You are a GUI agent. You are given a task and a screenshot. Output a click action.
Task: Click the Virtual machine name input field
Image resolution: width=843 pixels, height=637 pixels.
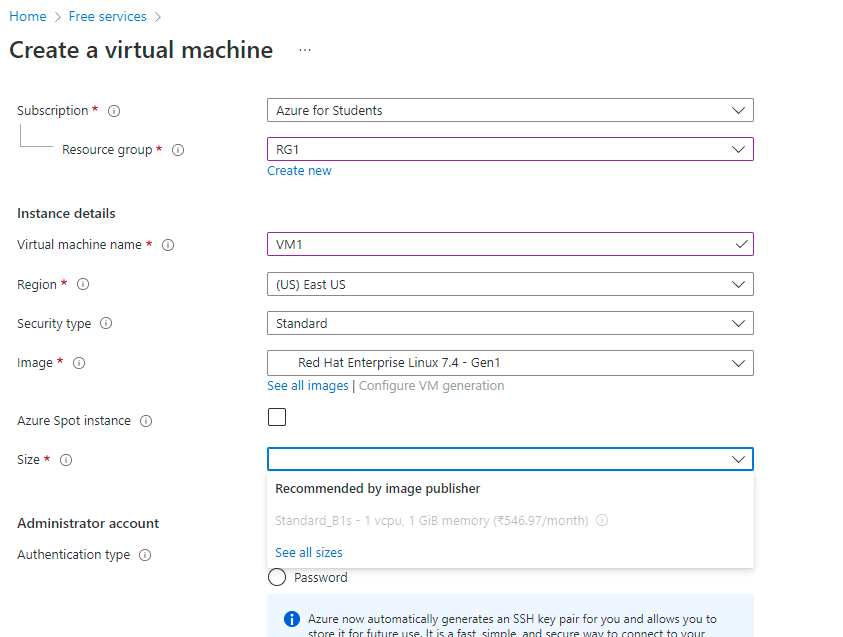point(510,244)
